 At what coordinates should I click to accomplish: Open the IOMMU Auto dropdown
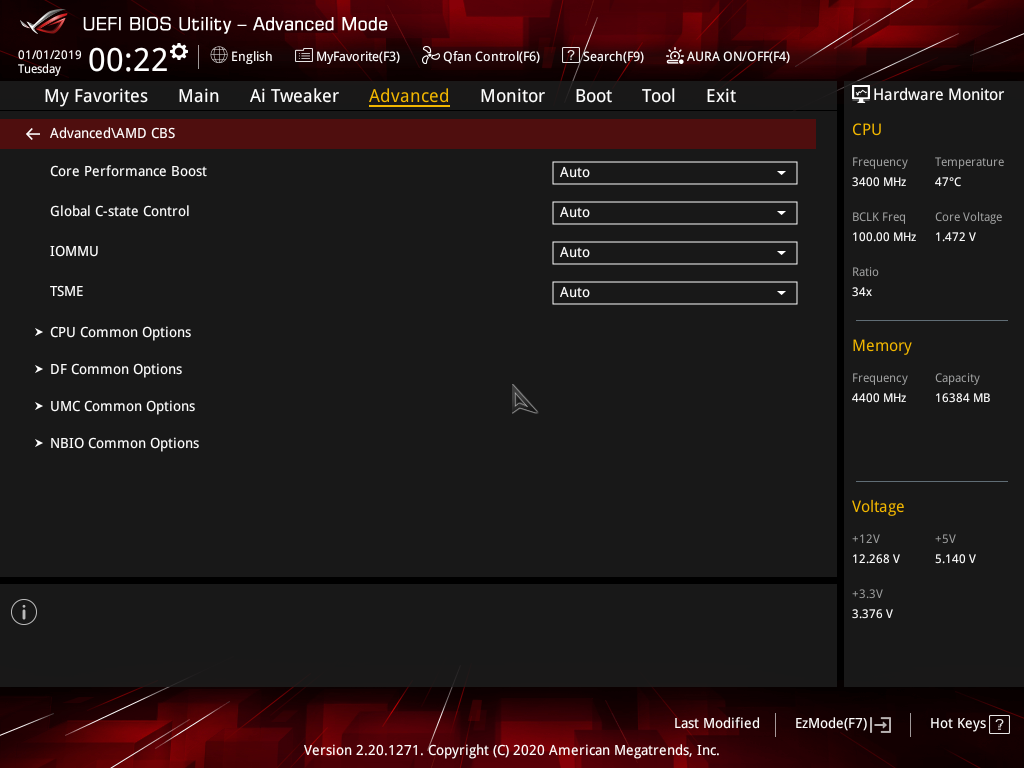click(x=675, y=253)
